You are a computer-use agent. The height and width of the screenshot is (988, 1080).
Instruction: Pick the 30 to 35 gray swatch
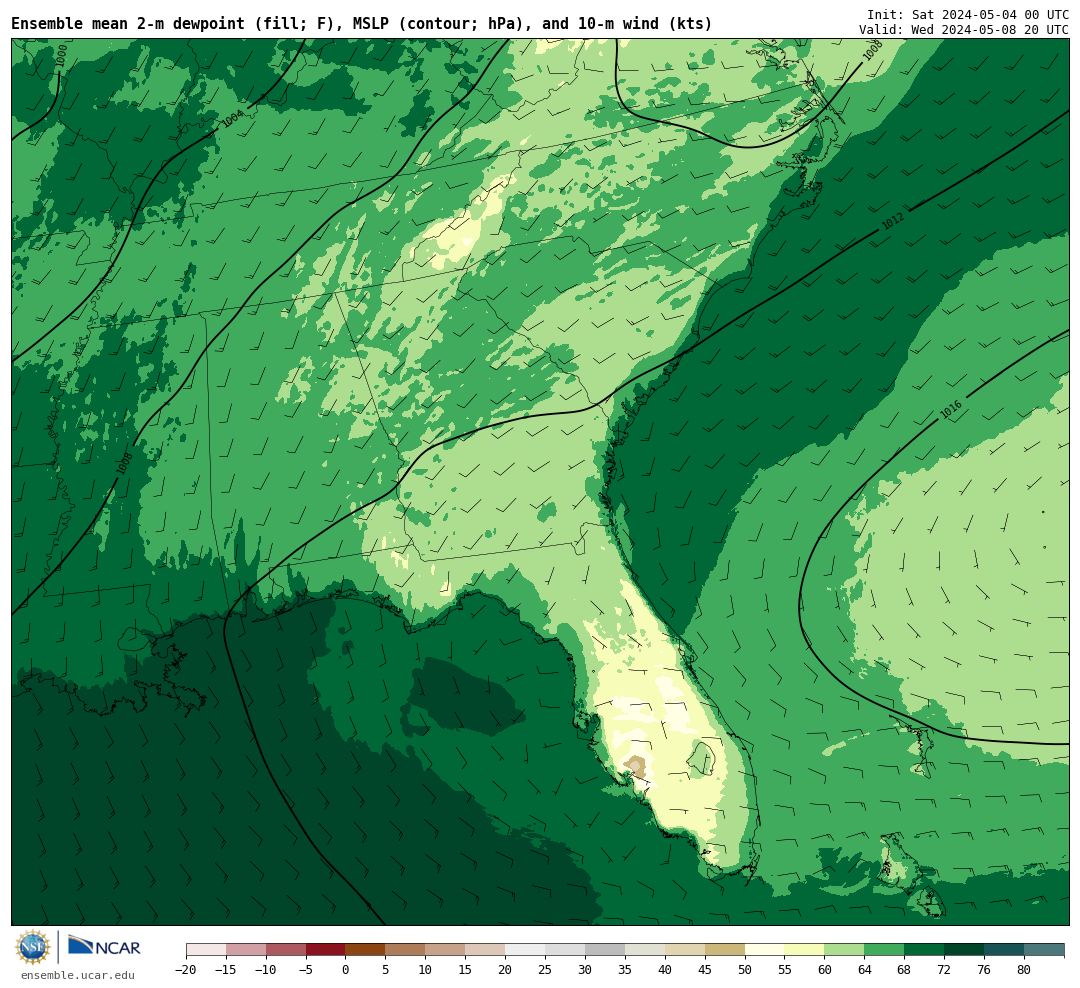coord(605,950)
